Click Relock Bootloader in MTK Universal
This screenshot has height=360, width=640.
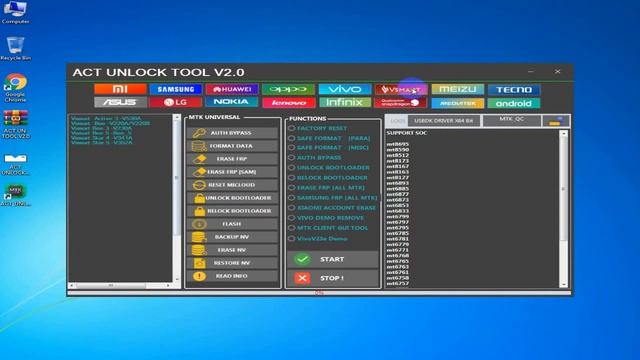(232, 211)
